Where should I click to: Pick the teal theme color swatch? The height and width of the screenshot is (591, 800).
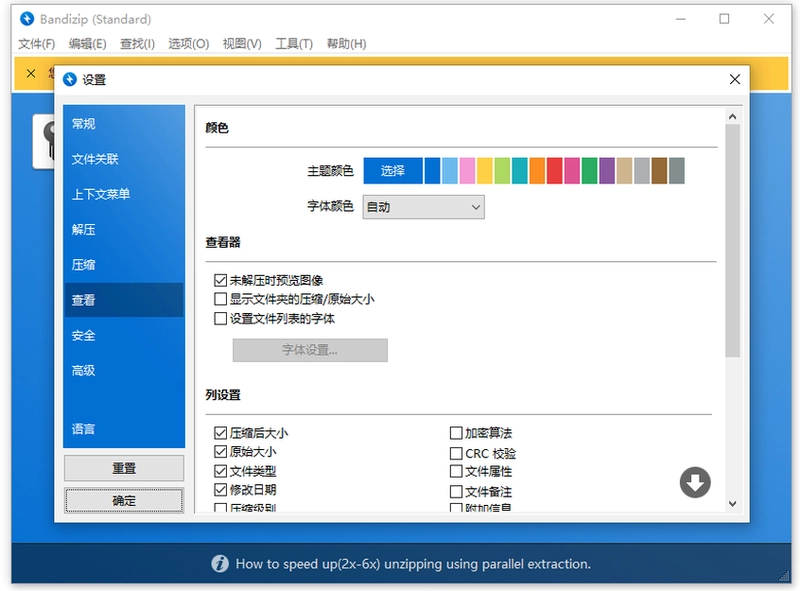click(x=519, y=170)
